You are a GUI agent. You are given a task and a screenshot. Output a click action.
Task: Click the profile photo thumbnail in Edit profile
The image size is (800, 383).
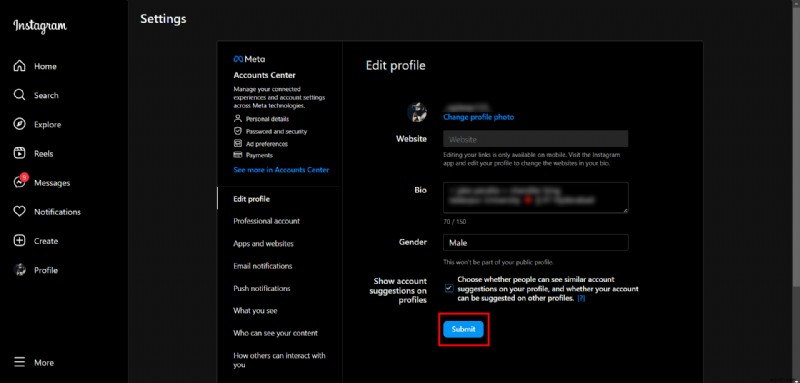click(x=417, y=112)
